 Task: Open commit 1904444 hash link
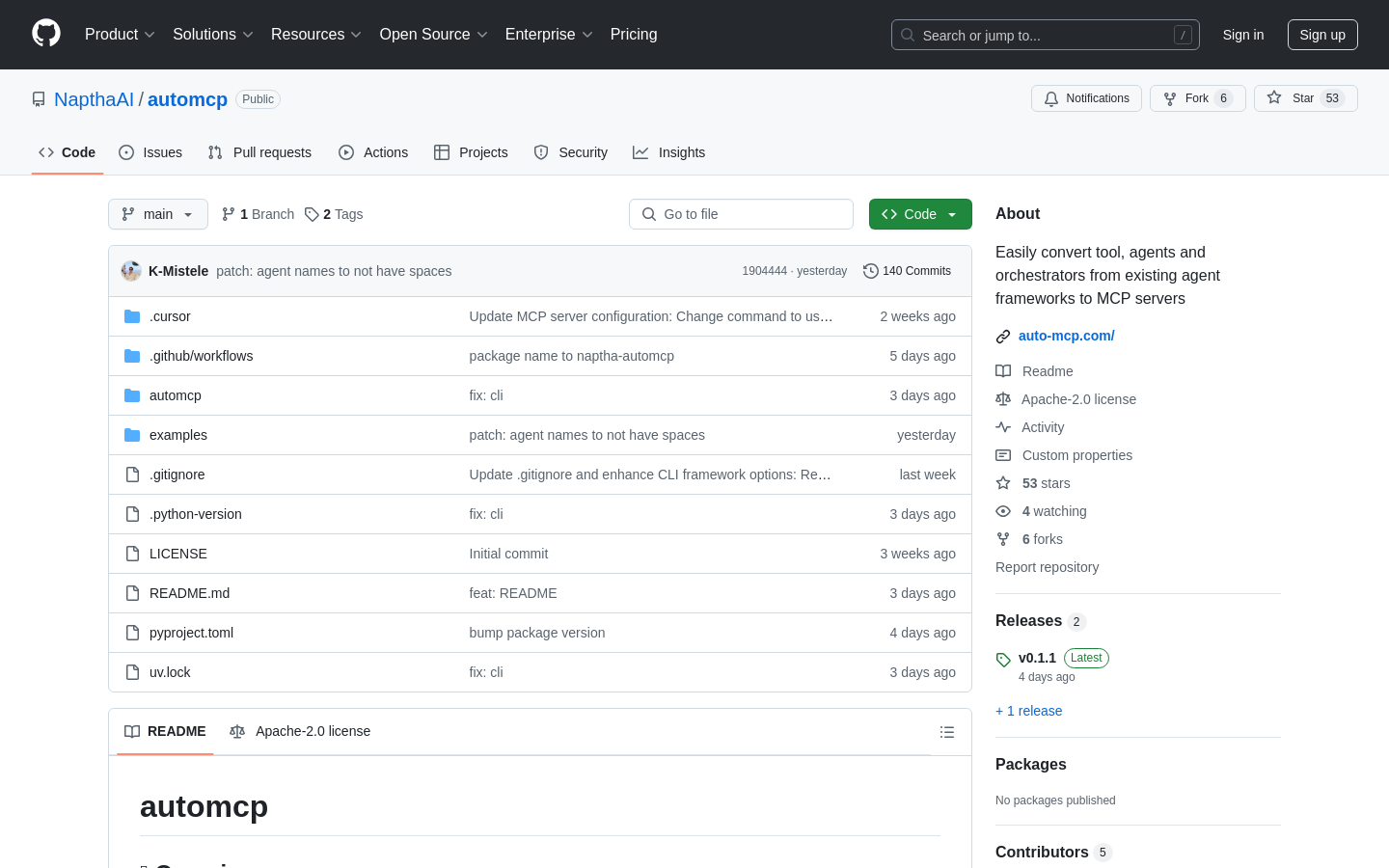point(765,271)
